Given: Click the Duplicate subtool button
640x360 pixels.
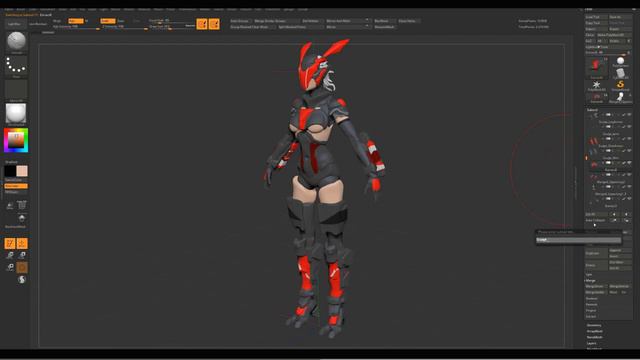Looking at the screenshot, I should pos(596,253).
